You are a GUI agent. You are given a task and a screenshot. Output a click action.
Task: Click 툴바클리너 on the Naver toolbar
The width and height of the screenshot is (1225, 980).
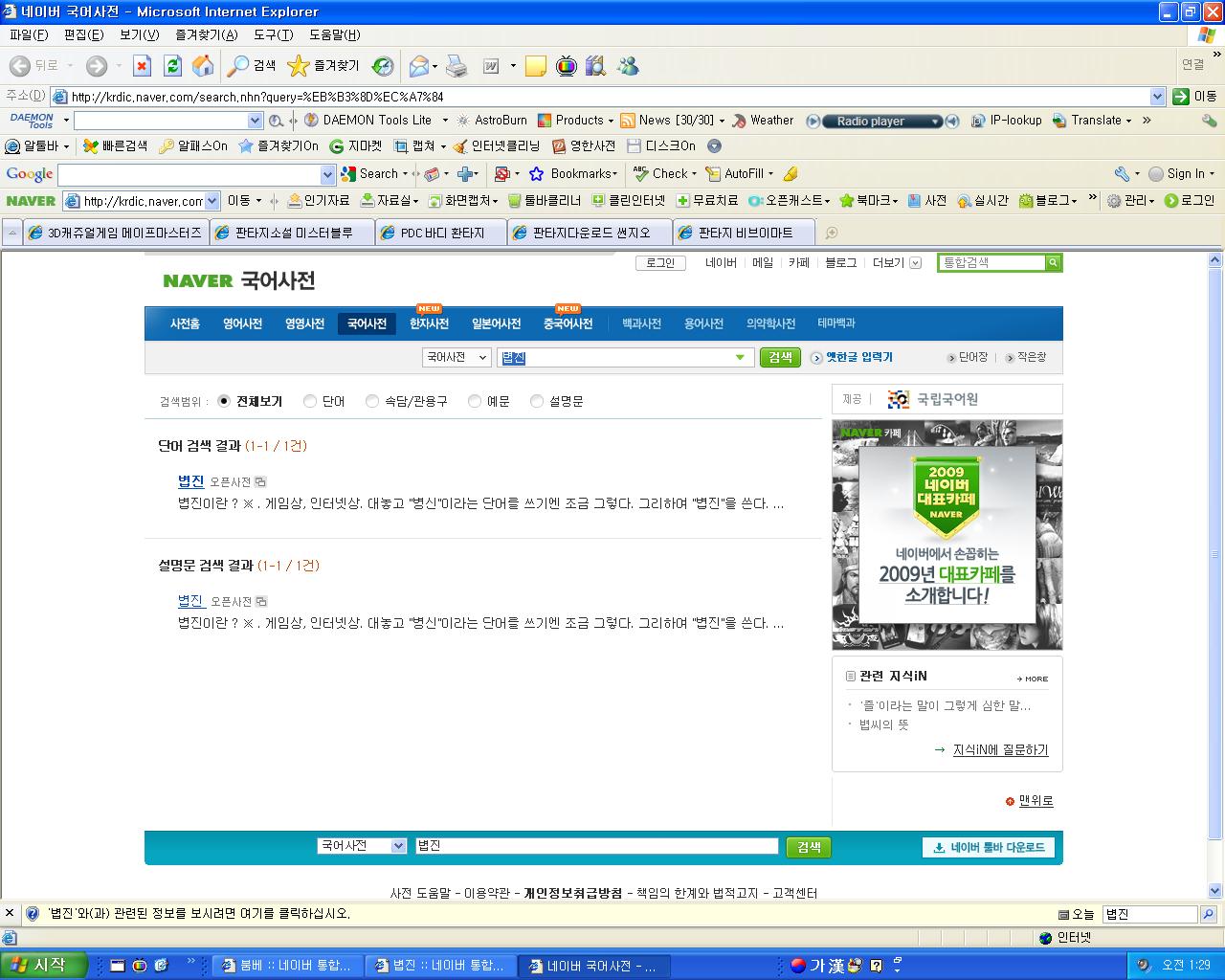(545, 201)
